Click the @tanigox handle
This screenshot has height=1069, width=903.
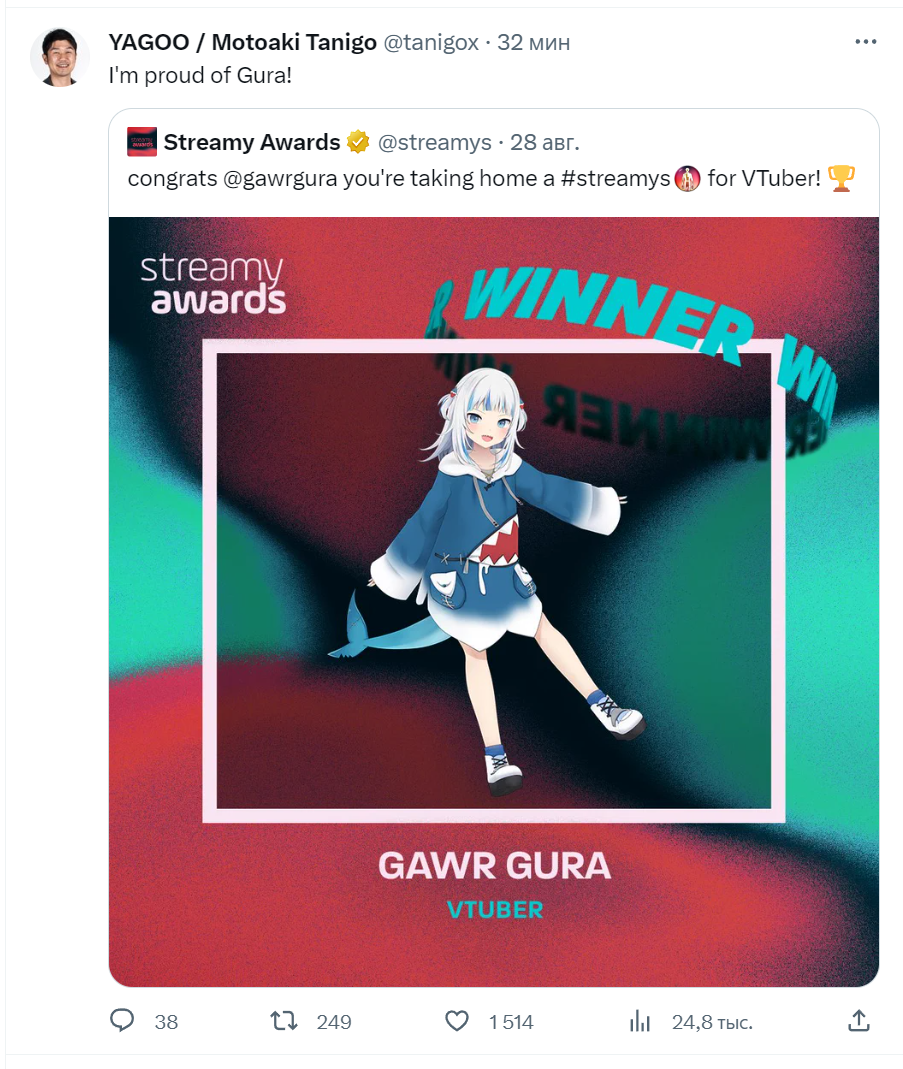coord(431,42)
